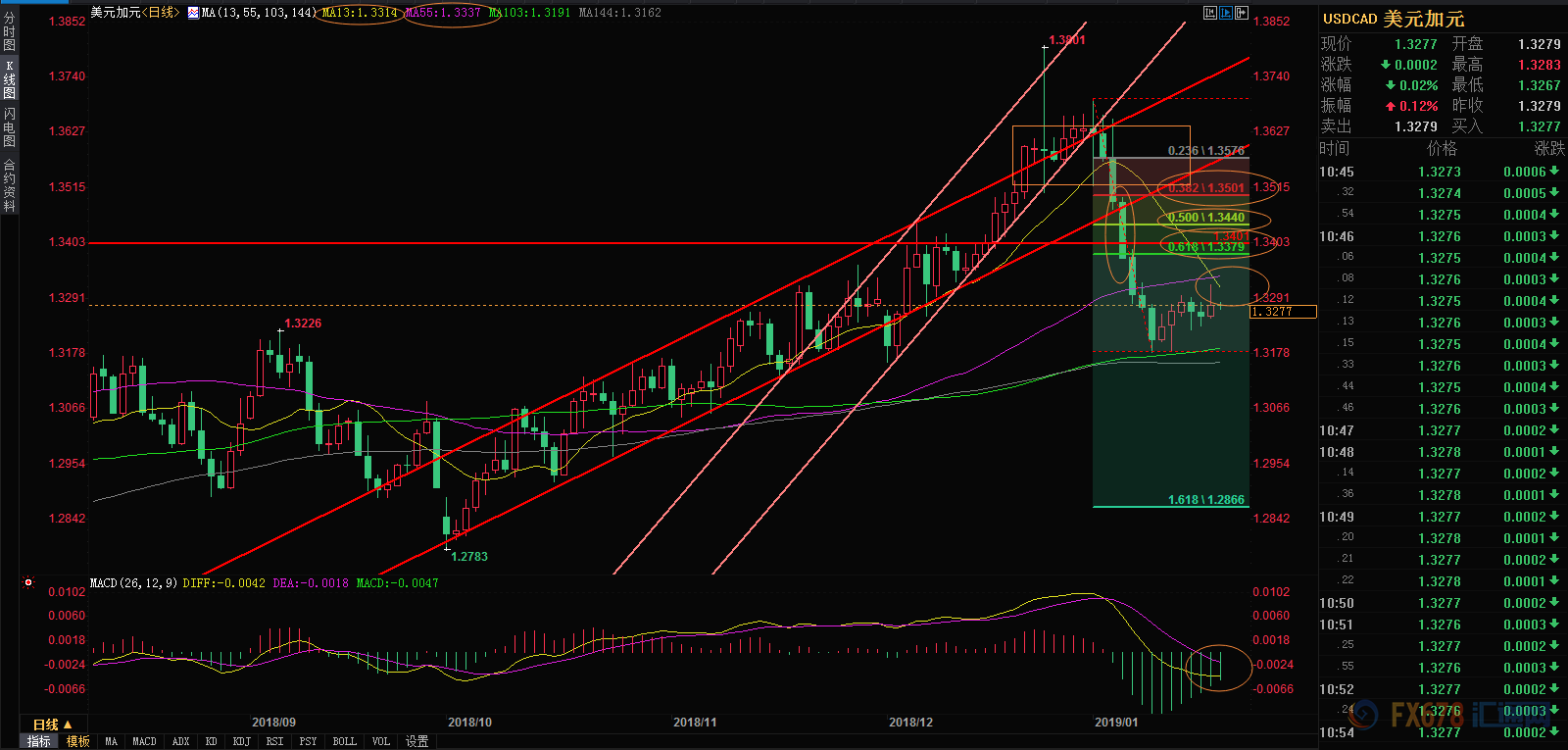This screenshot has height=750, width=1568.
Task: Click the 美元加元<日线> chart title
Action: pyautogui.click(x=135, y=13)
